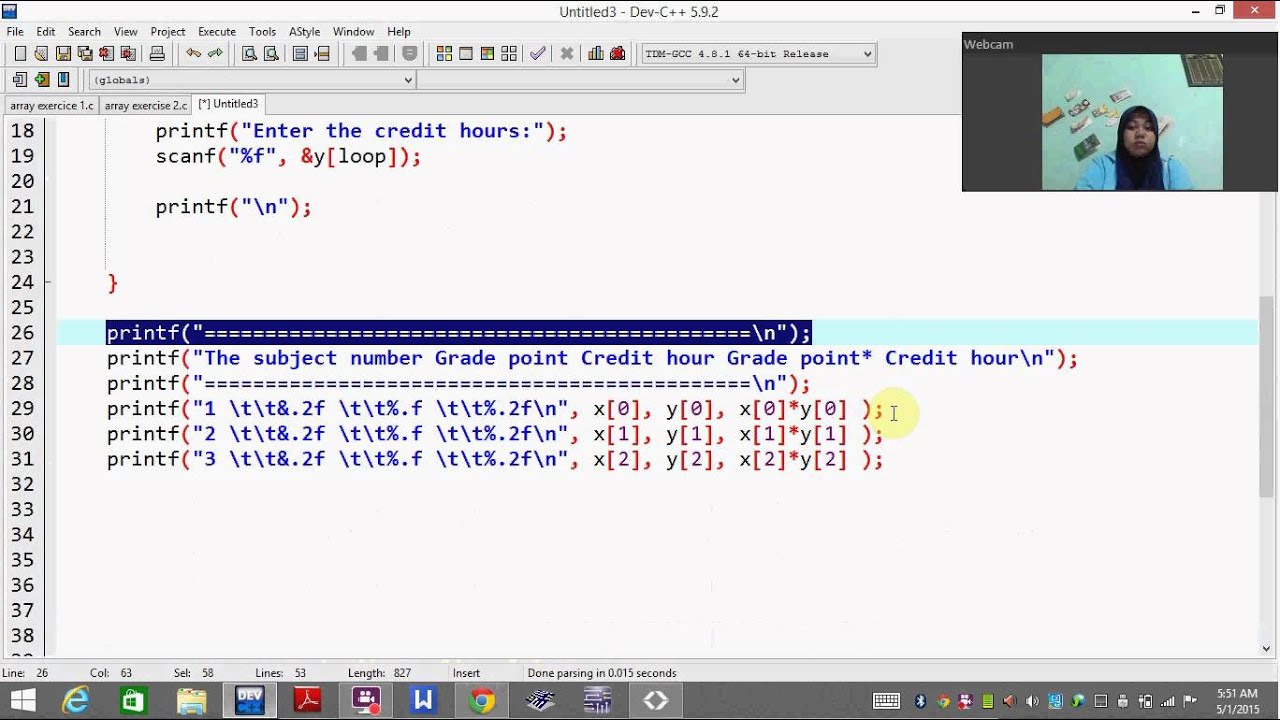Click the editor scrollbar down arrow

point(1267,648)
